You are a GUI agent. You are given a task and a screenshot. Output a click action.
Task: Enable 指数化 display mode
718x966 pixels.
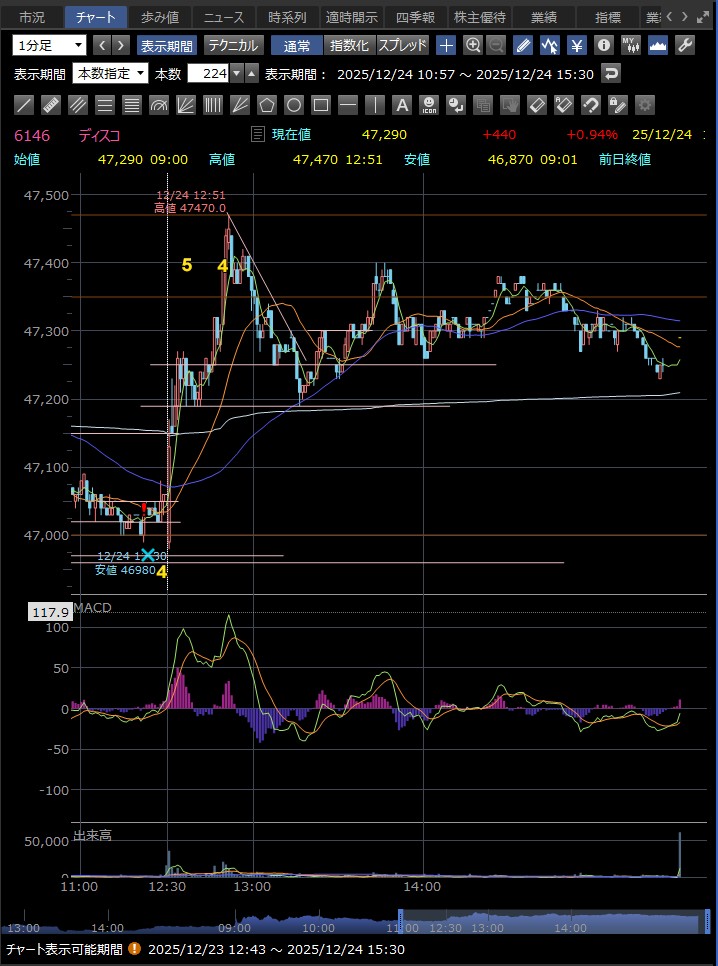pos(349,45)
